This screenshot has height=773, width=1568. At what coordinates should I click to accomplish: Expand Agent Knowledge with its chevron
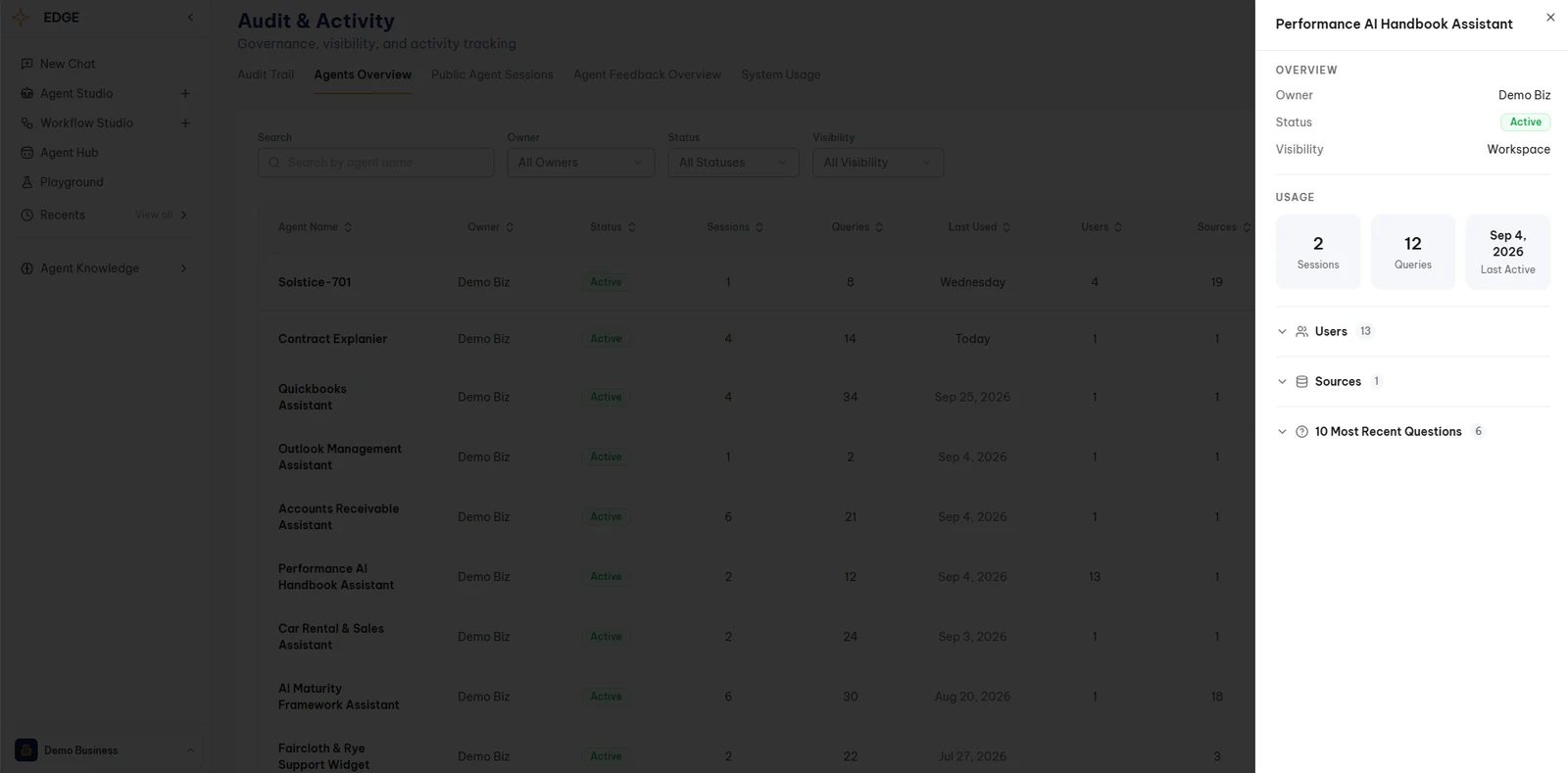(x=183, y=268)
